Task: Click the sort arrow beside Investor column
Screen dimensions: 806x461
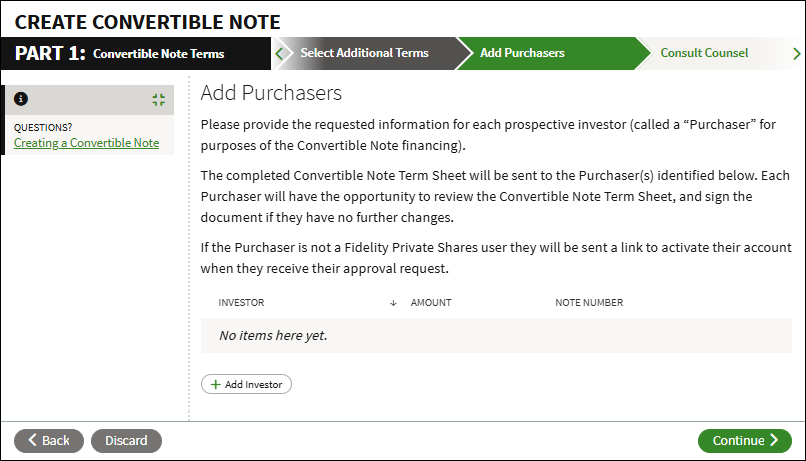Action: point(393,303)
